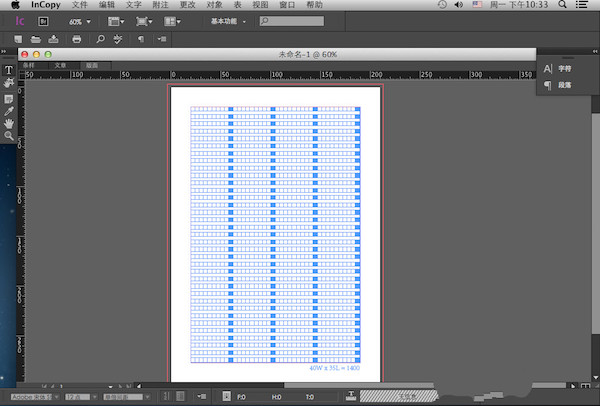The height and width of the screenshot is (406, 600).
Task: Switch to the 版面 layout tab
Action: click(91, 64)
